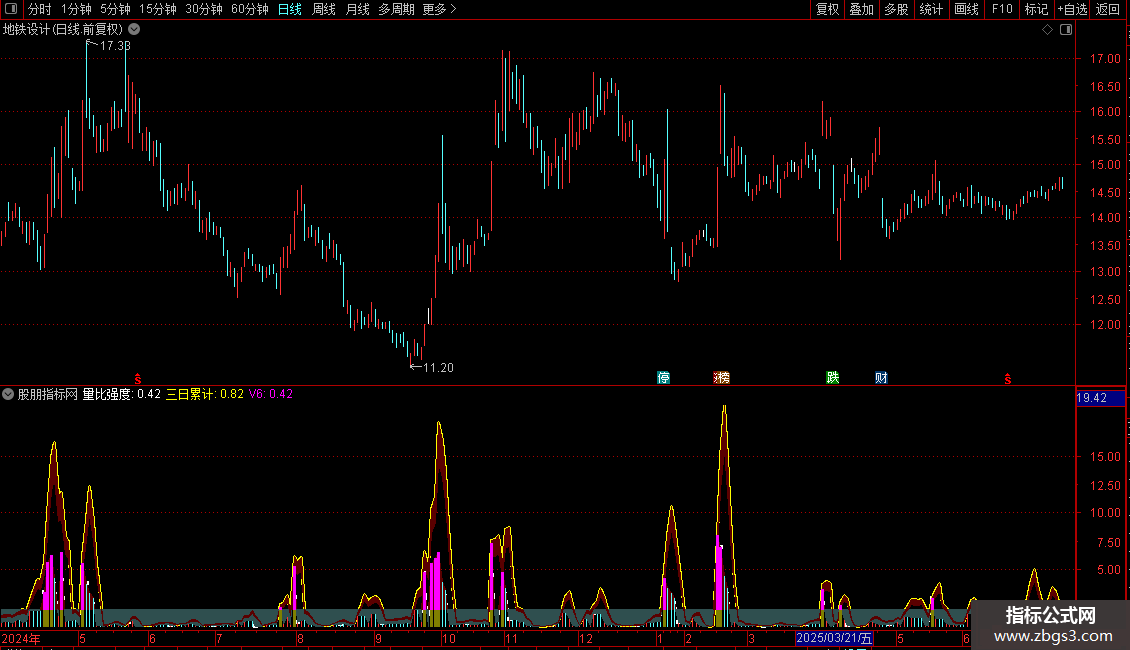The width and height of the screenshot is (1130, 650).
Task: Click the 17.00 price axis label
Action: (1105, 59)
